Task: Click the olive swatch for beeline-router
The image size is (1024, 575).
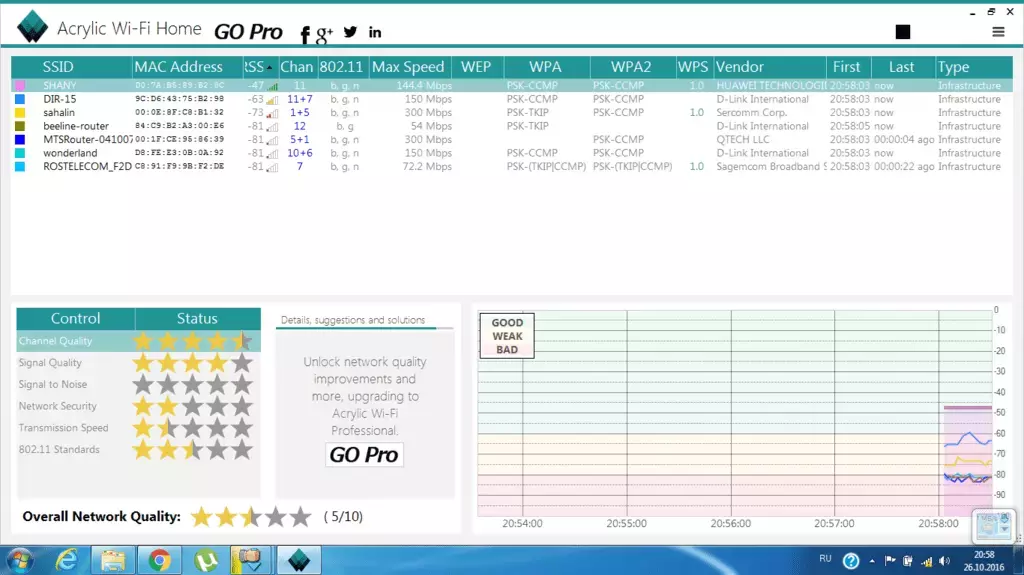Action: click(20, 126)
